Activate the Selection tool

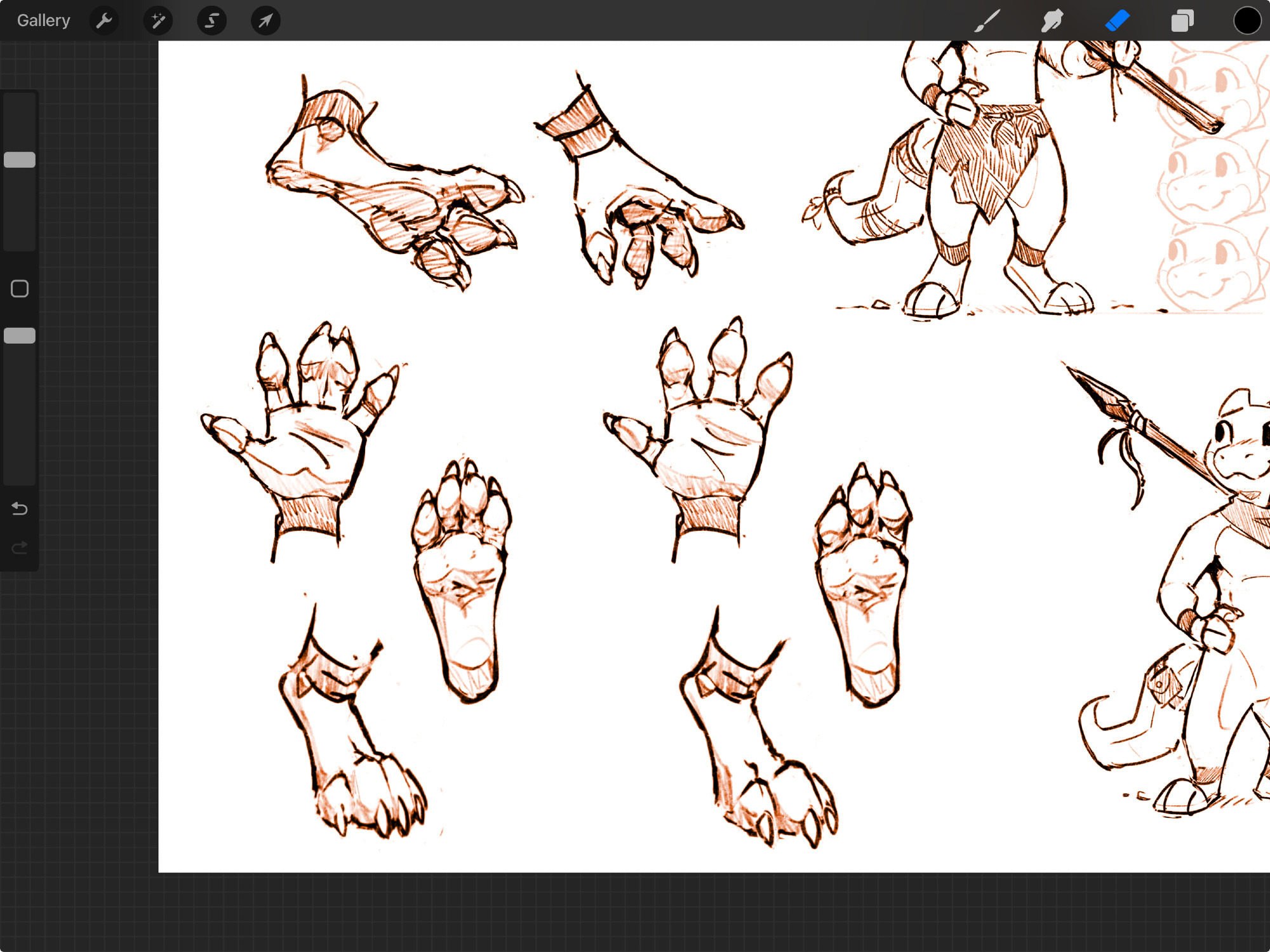tap(212, 20)
